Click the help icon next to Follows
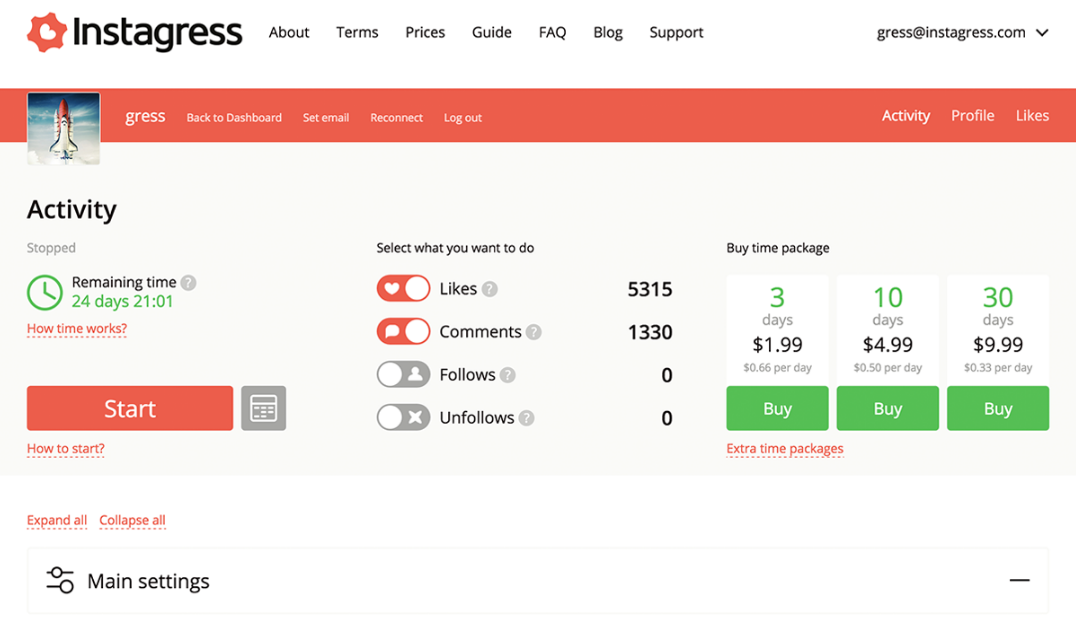This screenshot has width=1076, height=620. coord(508,374)
